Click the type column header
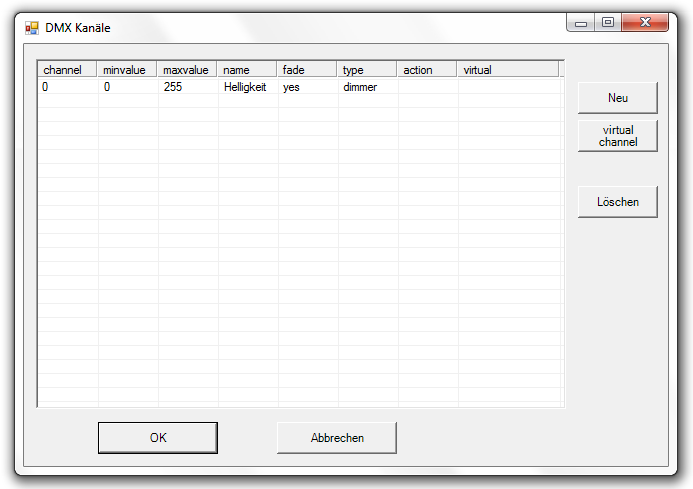 (x=366, y=70)
